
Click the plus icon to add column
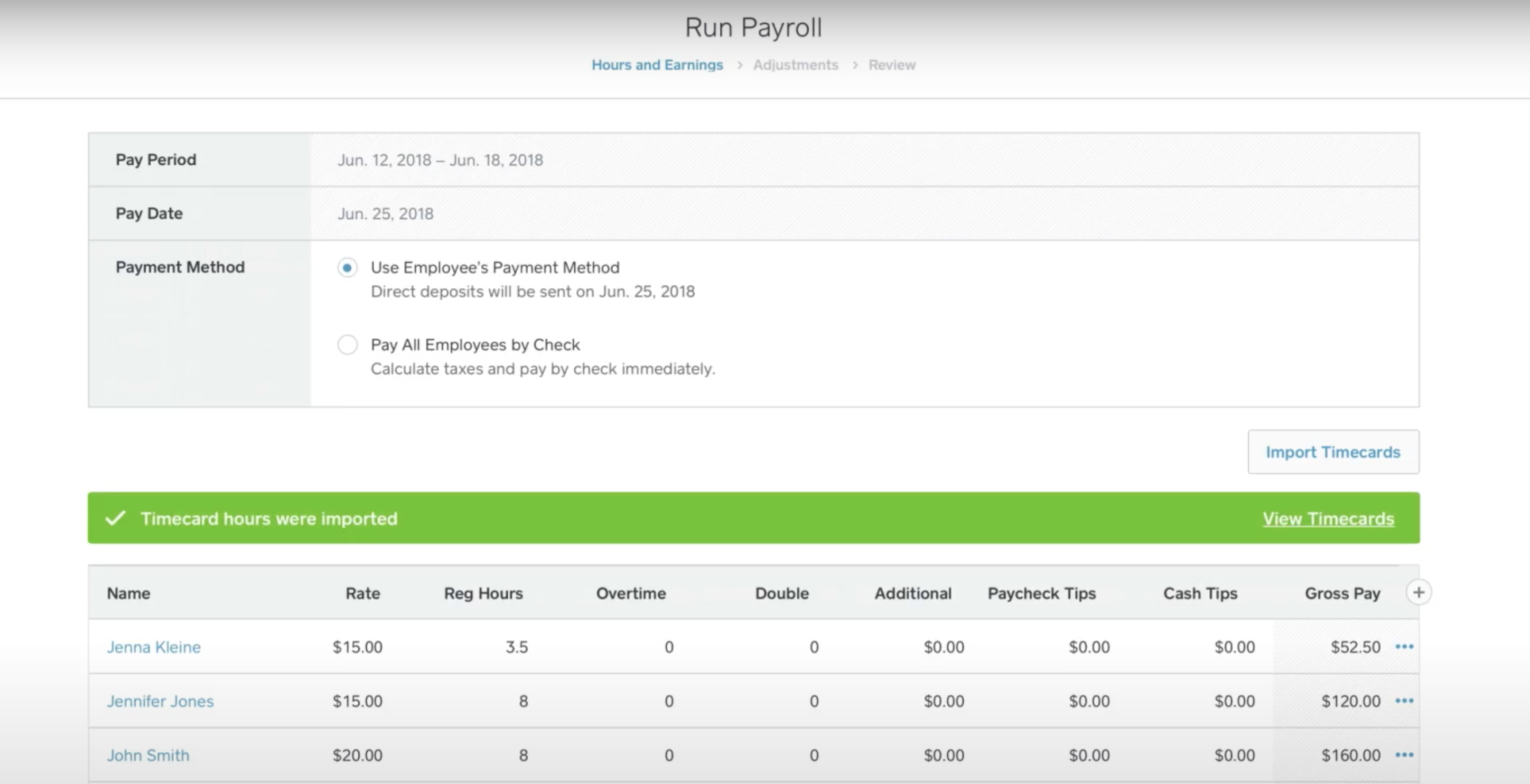point(1419,592)
